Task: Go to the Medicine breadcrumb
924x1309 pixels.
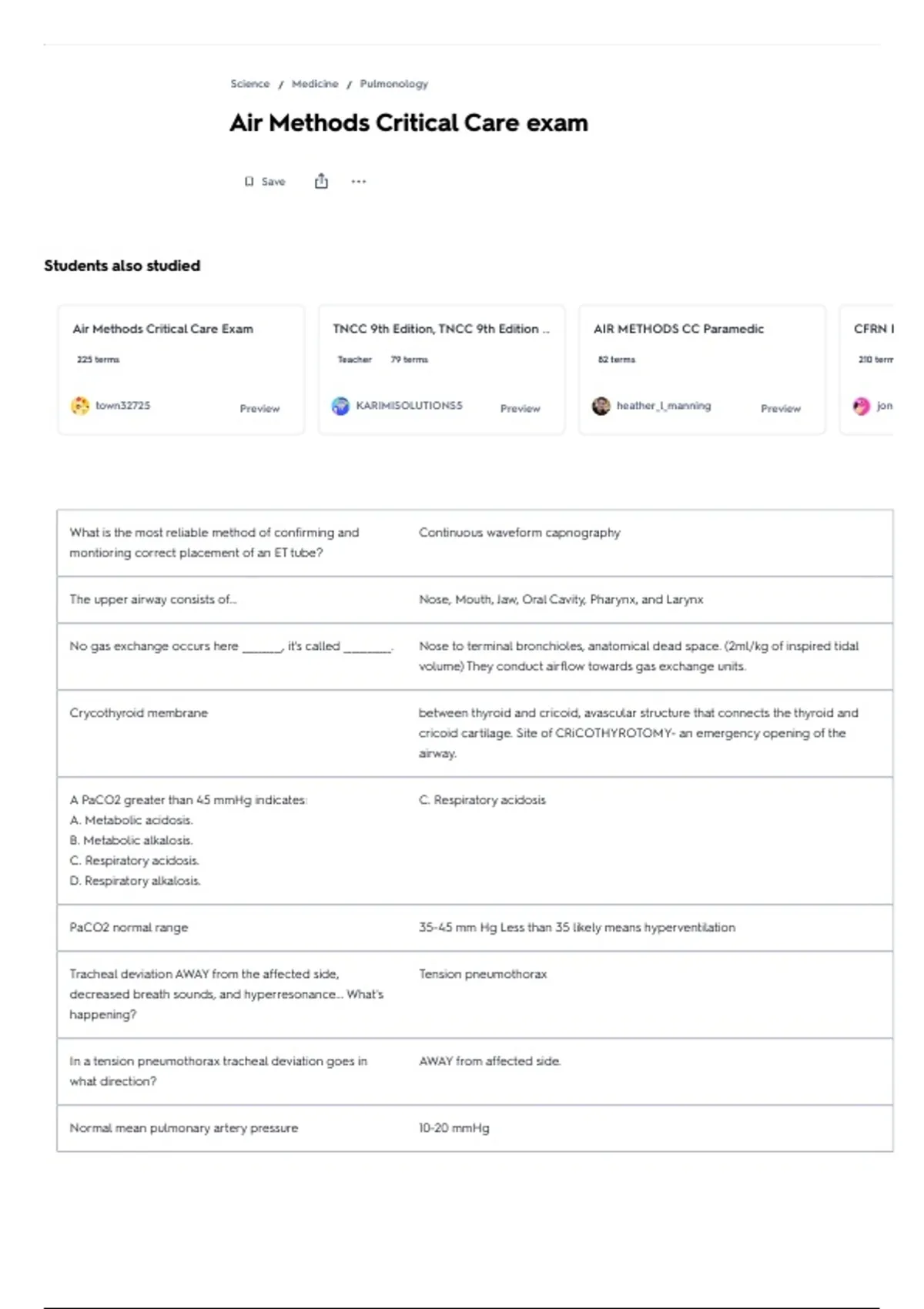Action: point(315,84)
